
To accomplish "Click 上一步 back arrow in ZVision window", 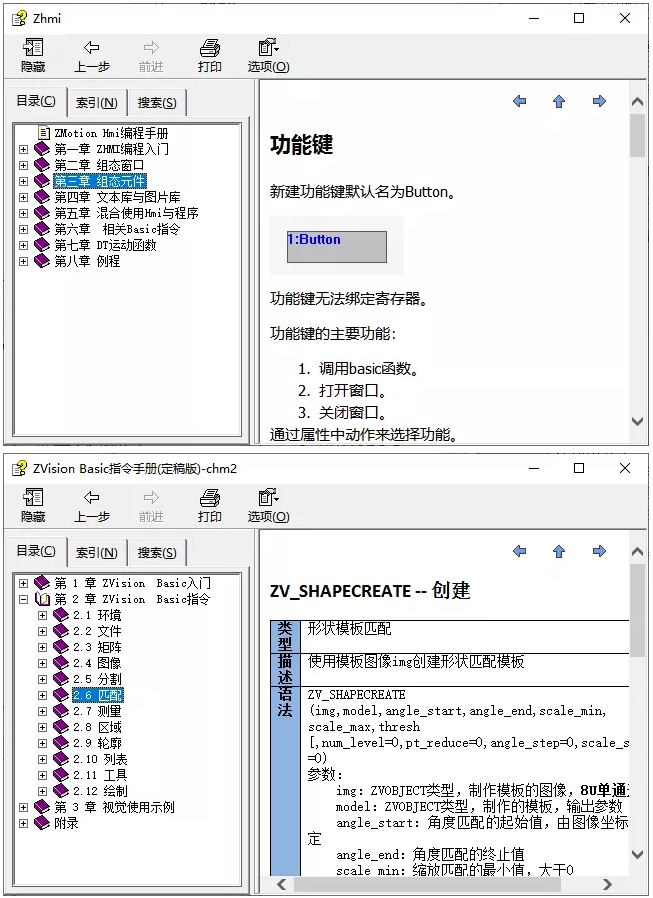I will coord(91,498).
